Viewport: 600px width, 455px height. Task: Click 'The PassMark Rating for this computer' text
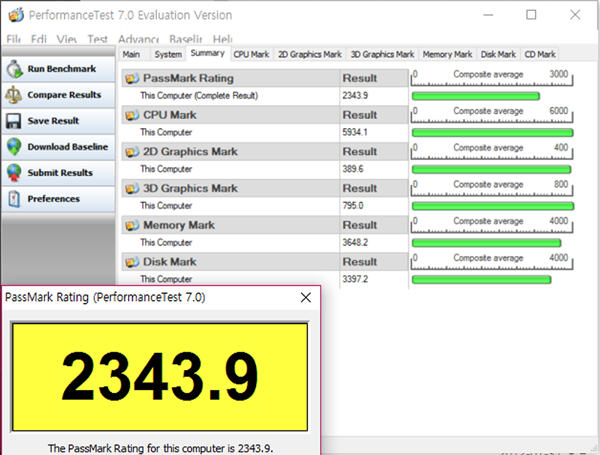[x=161, y=448]
